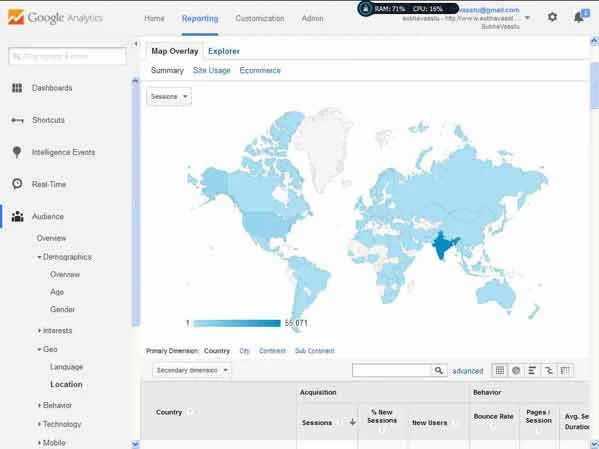This screenshot has height=449, width=599.
Task: Select the Map Overlay tab
Action: 175,51
